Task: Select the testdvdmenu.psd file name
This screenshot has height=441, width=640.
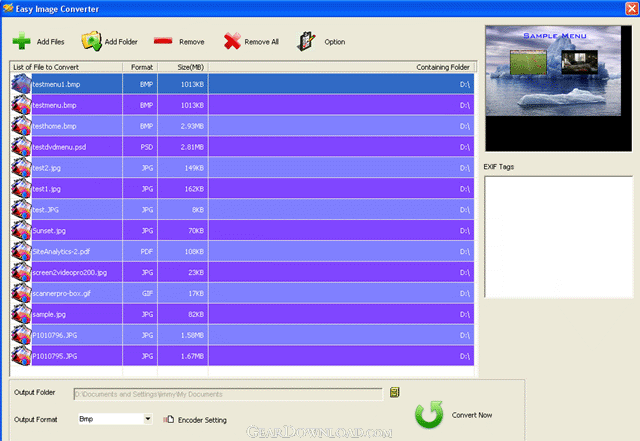Action: tap(59, 147)
